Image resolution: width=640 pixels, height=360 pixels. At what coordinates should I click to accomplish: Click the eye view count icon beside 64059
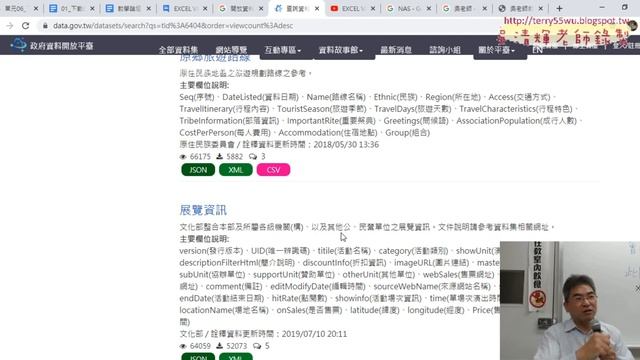pos(183,346)
